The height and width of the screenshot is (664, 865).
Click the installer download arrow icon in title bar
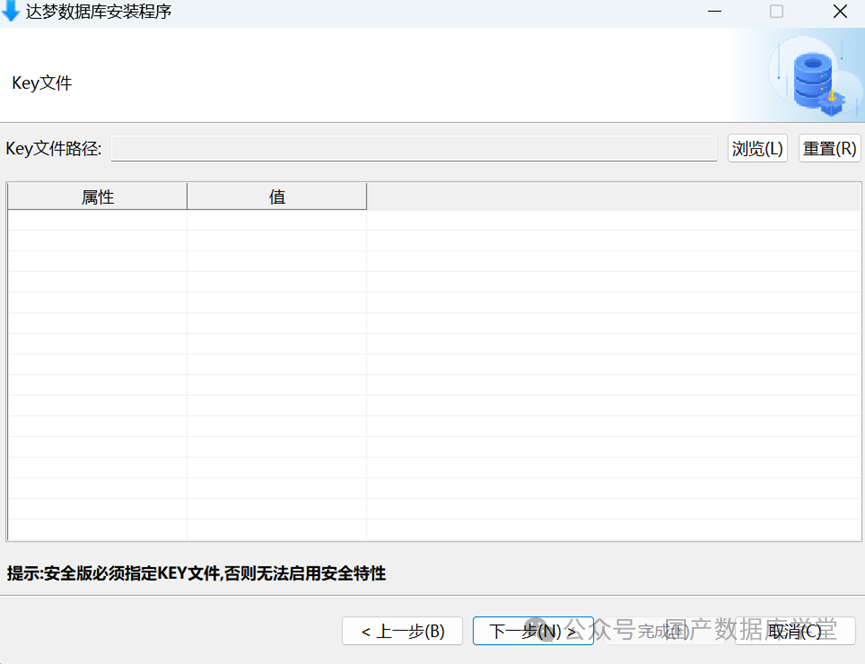point(10,11)
